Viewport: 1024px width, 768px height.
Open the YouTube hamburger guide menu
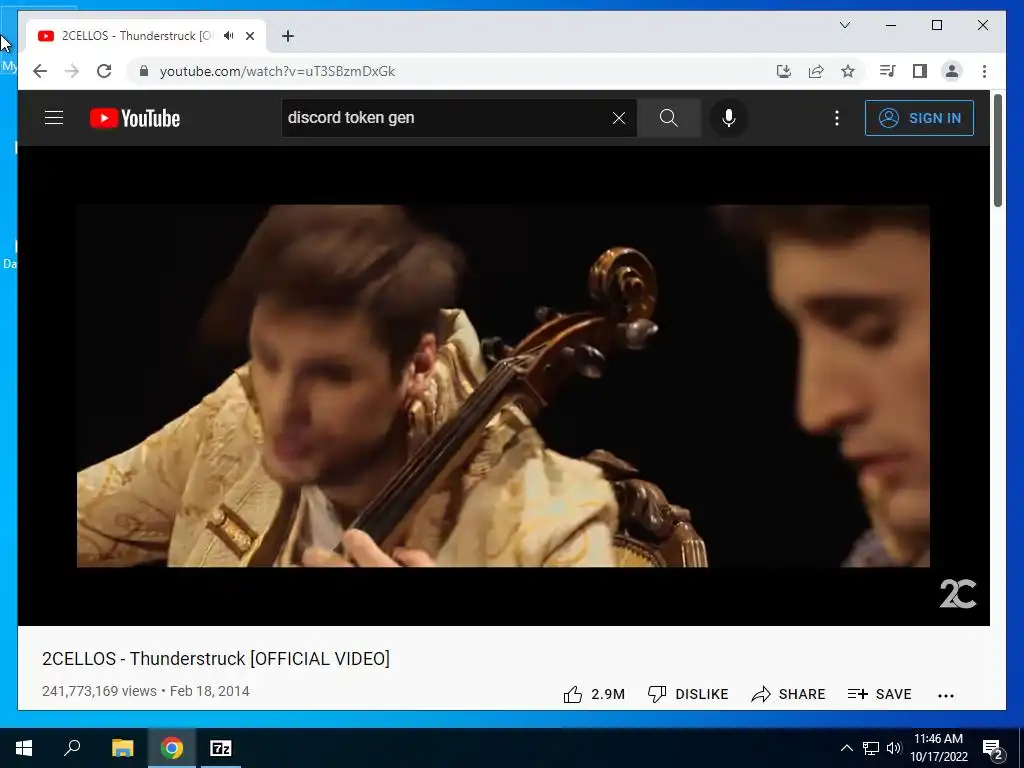click(54, 118)
